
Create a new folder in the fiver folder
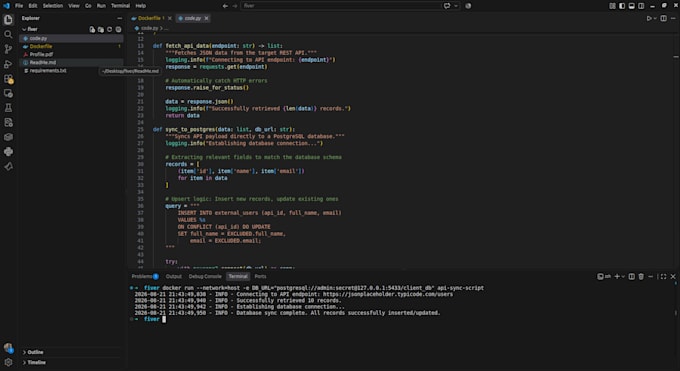click(x=101, y=30)
